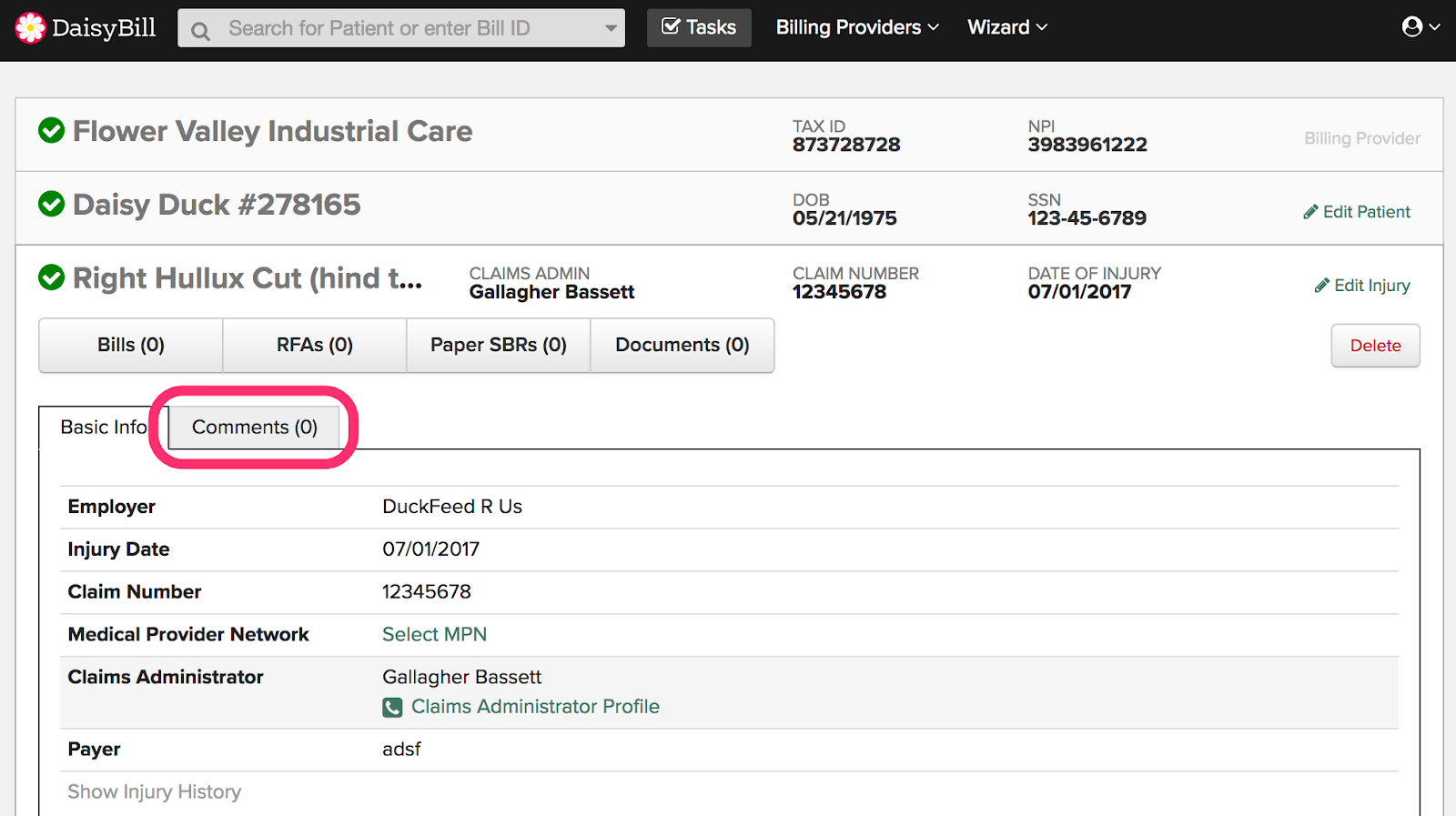
Task: Click the Medical Provider Network row label
Action: tap(188, 634)
